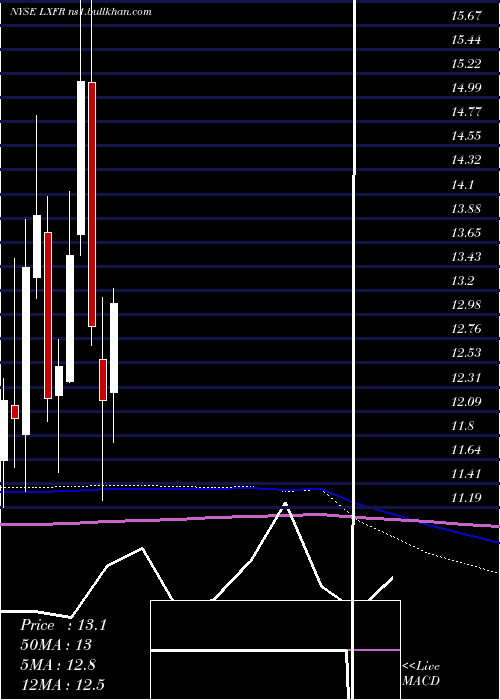Click the 15.44 price axis label
The height and width of the screenshot is (700, 500).
click(x=466, y=40)
